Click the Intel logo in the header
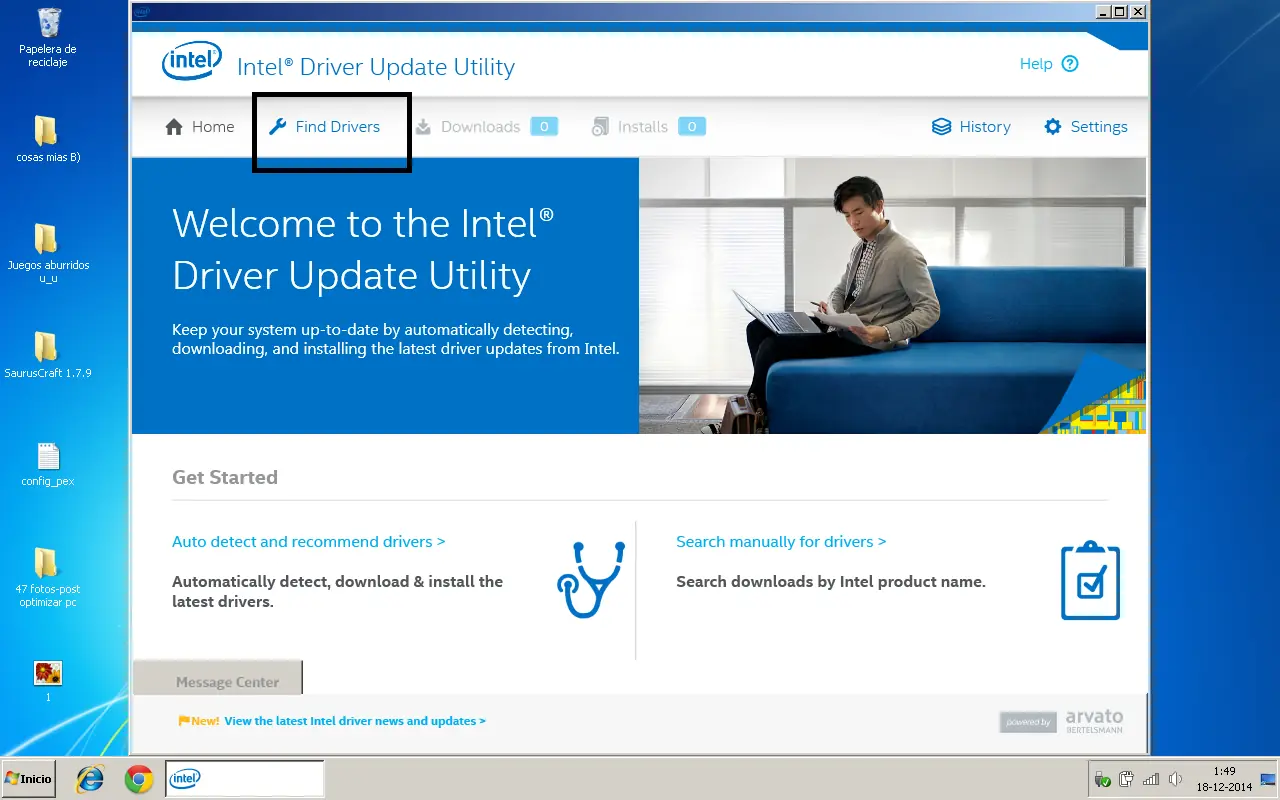This screenshot has width=1280, height=800. tap(191, 61)
